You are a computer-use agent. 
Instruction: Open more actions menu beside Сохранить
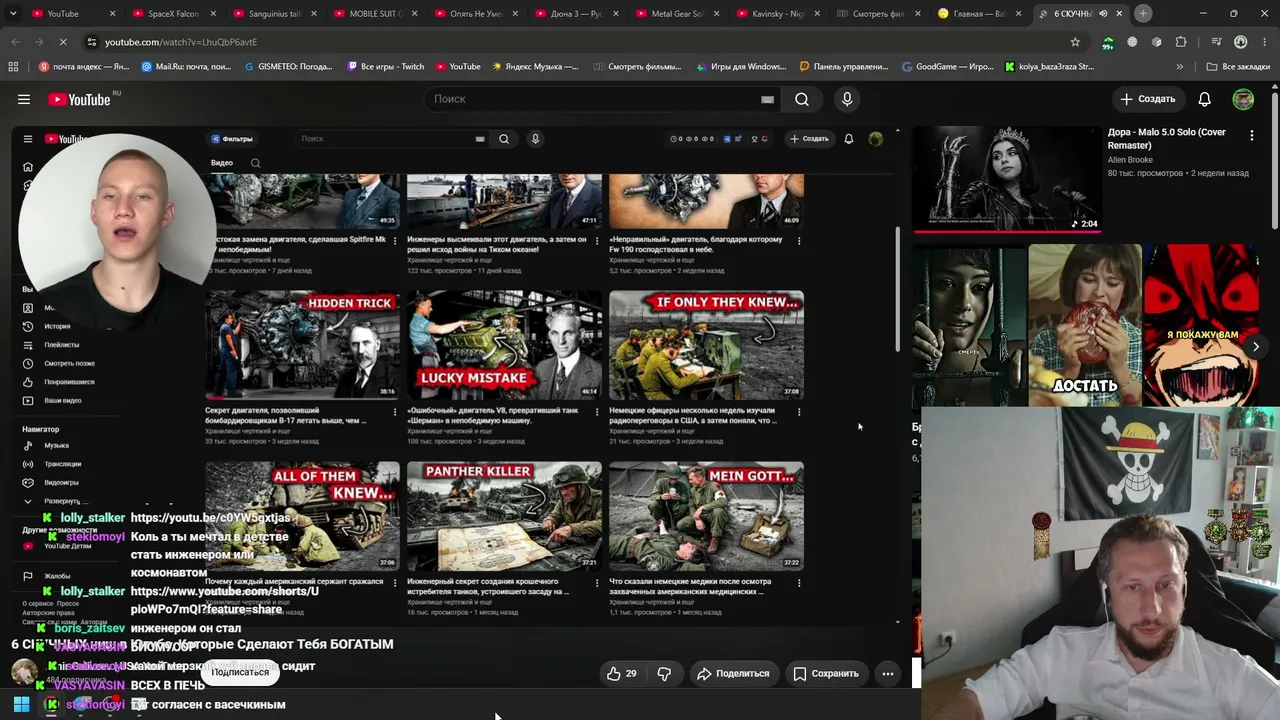tap(888, 674)
